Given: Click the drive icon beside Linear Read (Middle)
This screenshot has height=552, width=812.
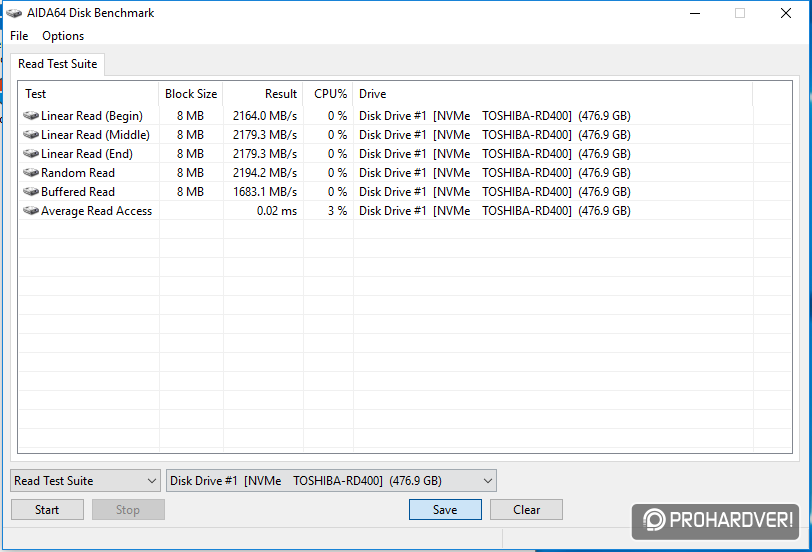Looking at the screenshot, I should tap(31, 135).
